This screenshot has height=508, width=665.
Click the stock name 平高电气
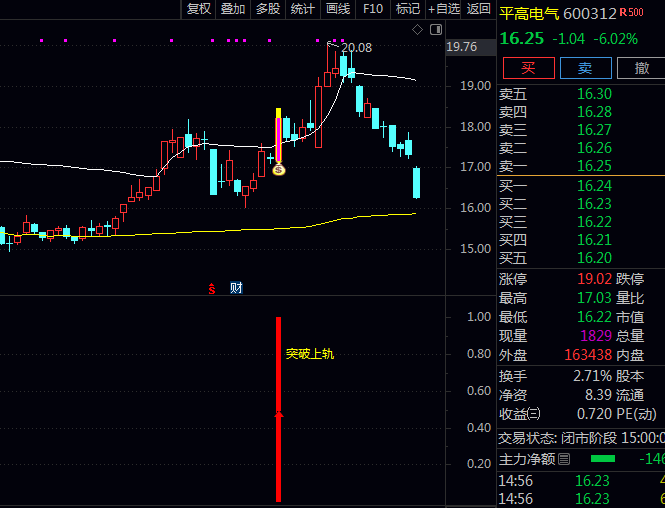click(529, 14)
